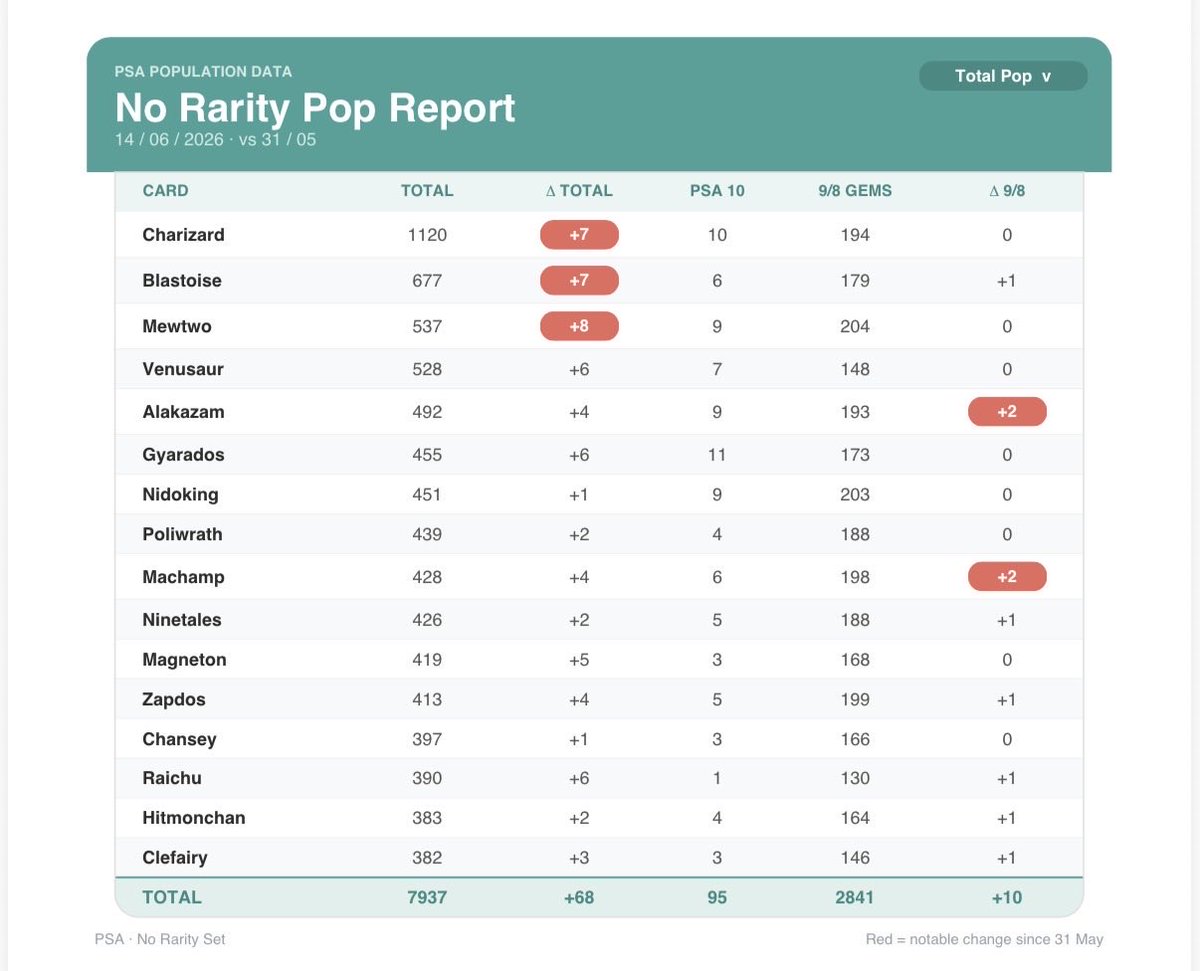Select the Ninetales card name
Screen dimensions: 1200x971
182,620
